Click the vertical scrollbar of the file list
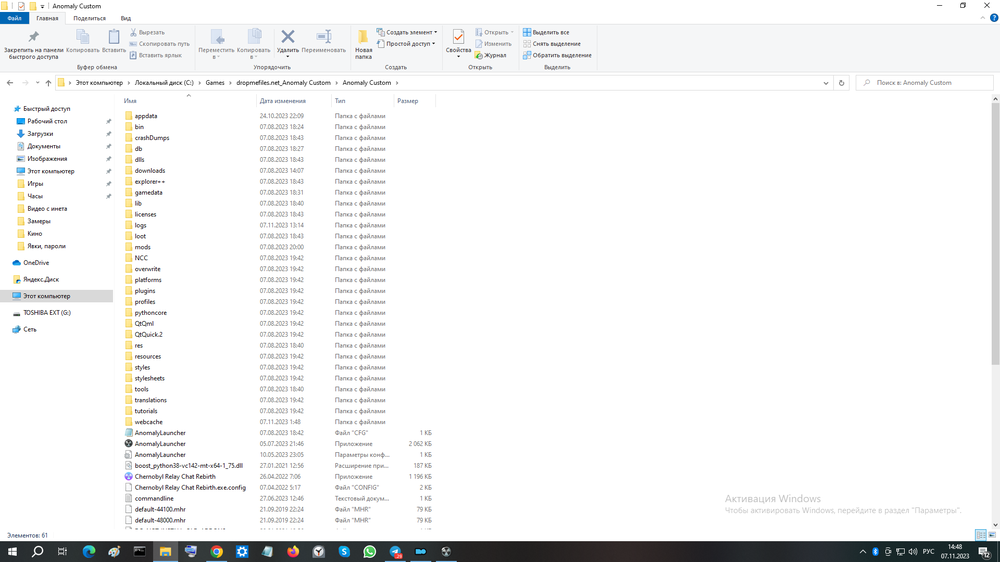 click(x=995, y=300)
